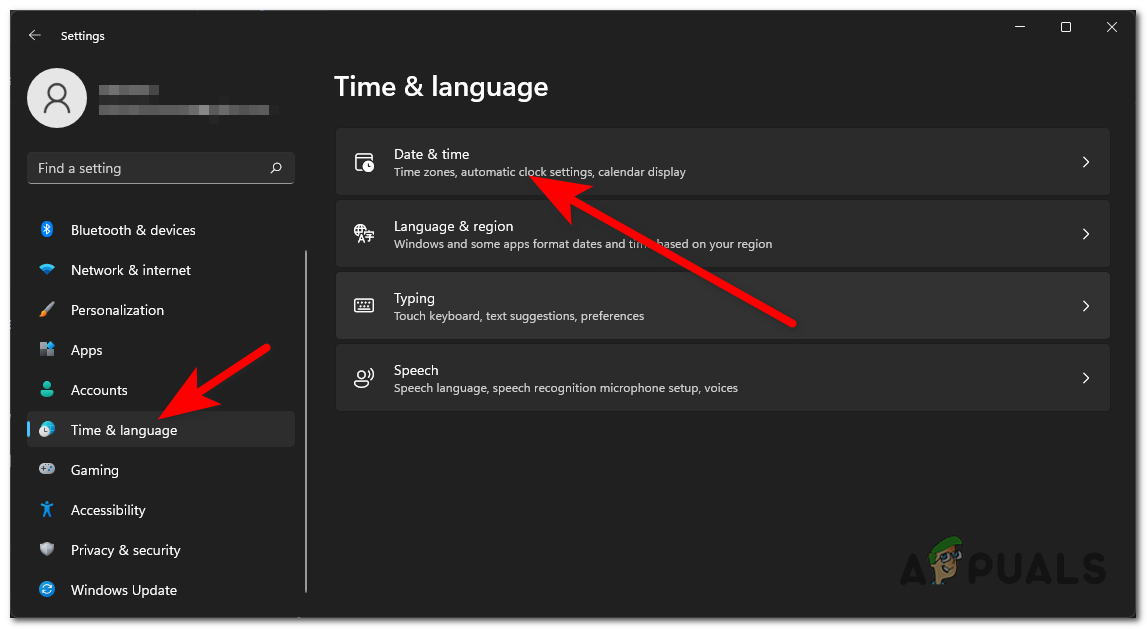
Task: Select Personalization in sidebar
Action: click(x=161, y=310)
